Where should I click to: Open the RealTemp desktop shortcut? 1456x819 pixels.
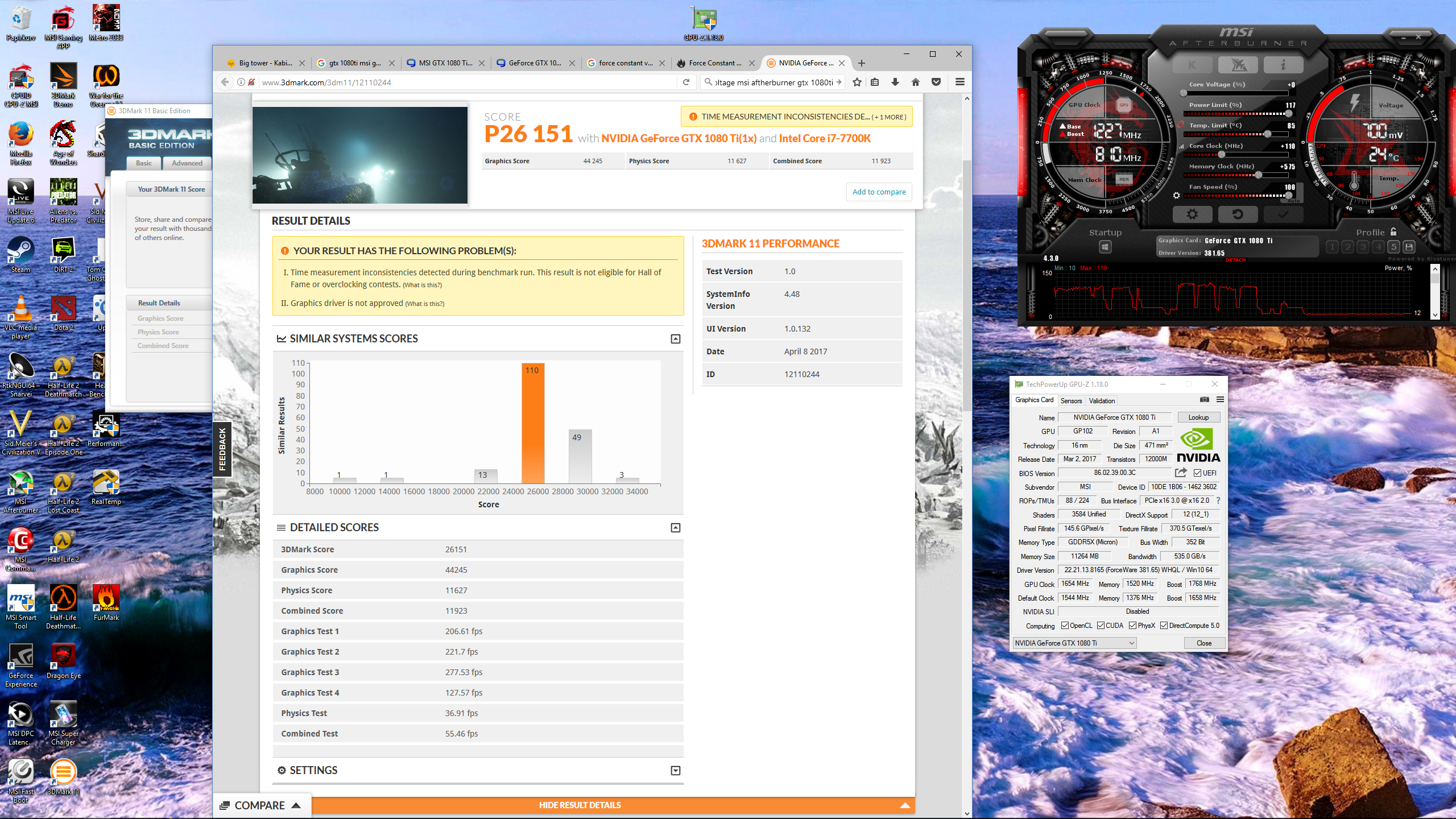click(x=106, y=487)
